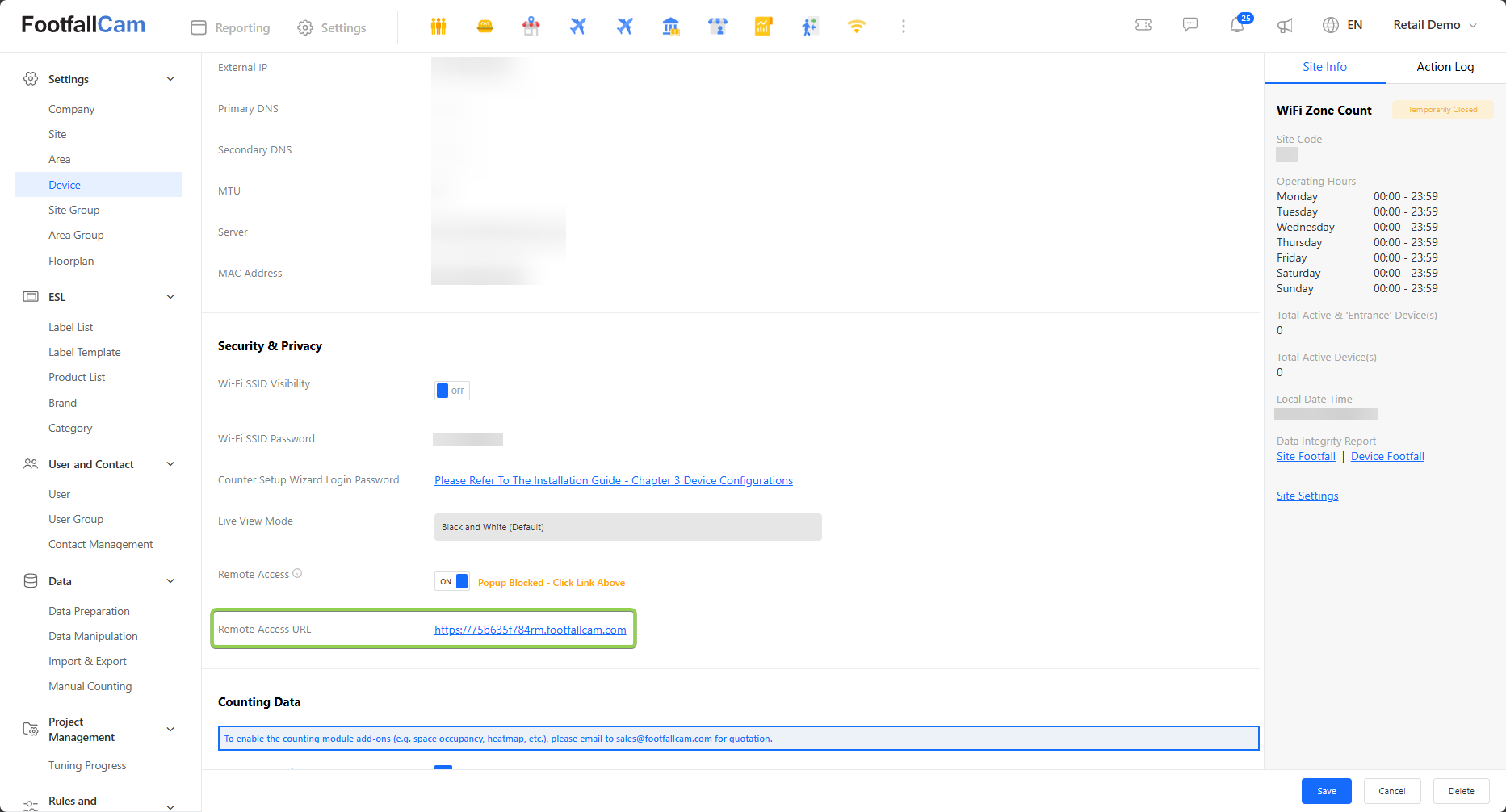1506x812 pixels.
Task: Click the three-dot more modules icon
Action: [x=903, y=27]
